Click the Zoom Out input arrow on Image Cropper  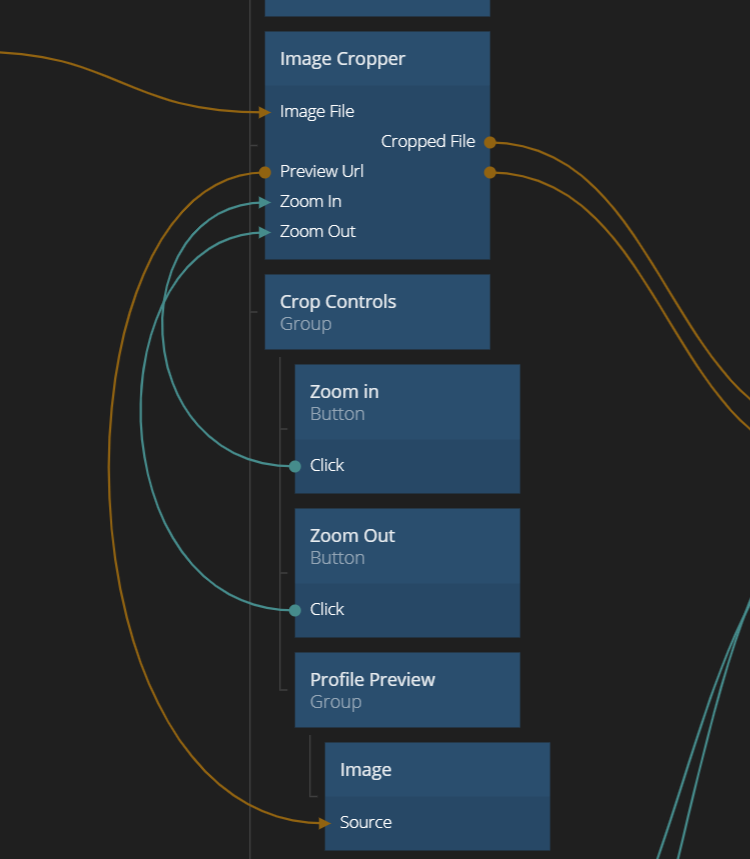tap(265, 232)
